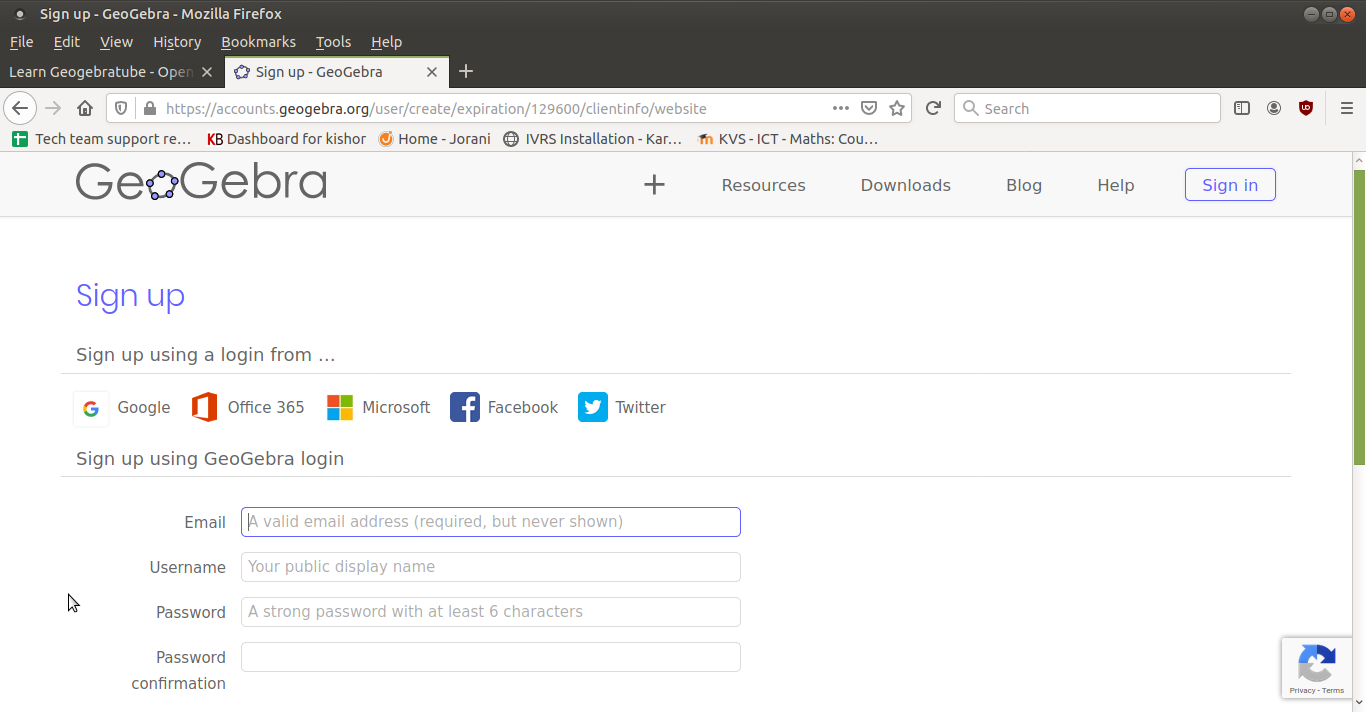Open the File menu
The height and width of the screenshot is (712, 1366).
(x=22, y=42)
